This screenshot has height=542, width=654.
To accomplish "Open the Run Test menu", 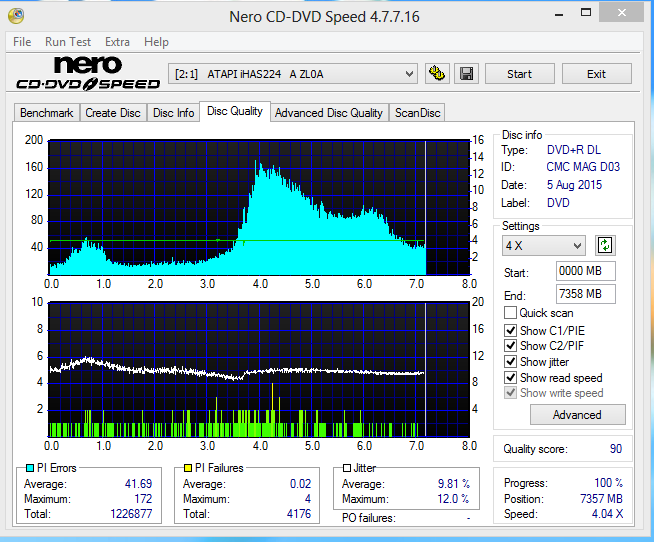I will pos(68,42).
